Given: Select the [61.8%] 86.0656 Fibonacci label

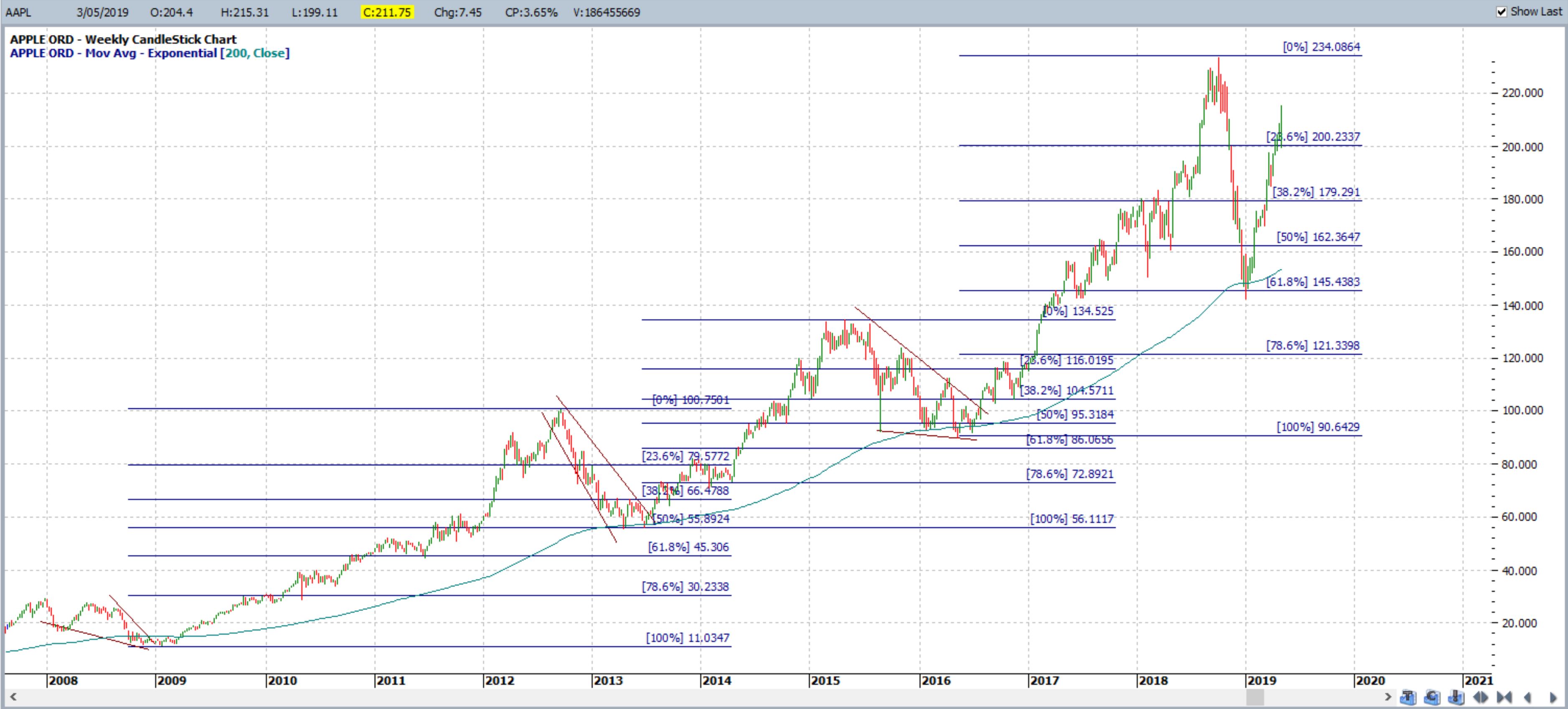Looking at the screenshot, I should point(1069,440).
